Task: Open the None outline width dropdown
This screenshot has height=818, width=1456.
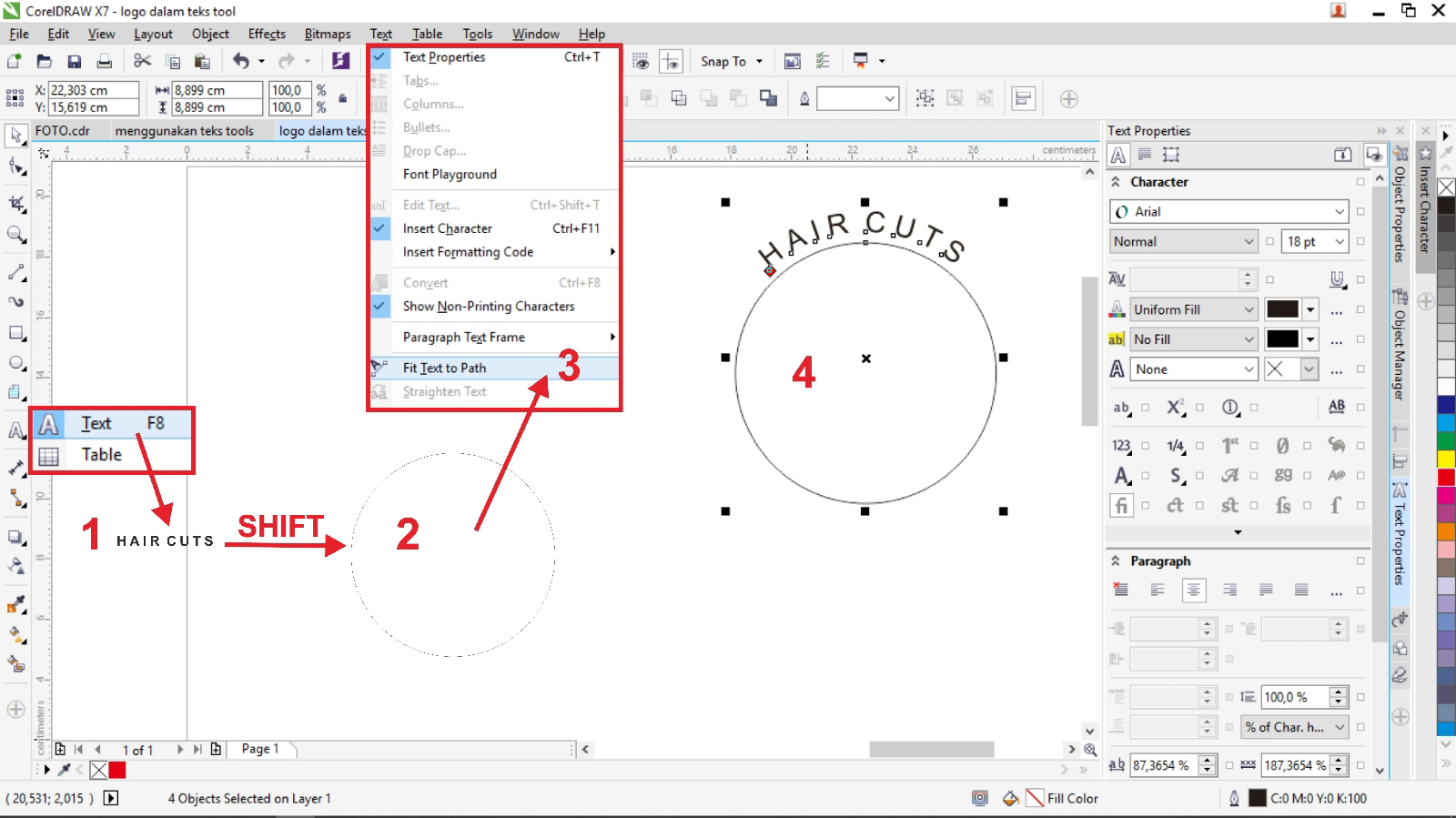Action: 1249,369
